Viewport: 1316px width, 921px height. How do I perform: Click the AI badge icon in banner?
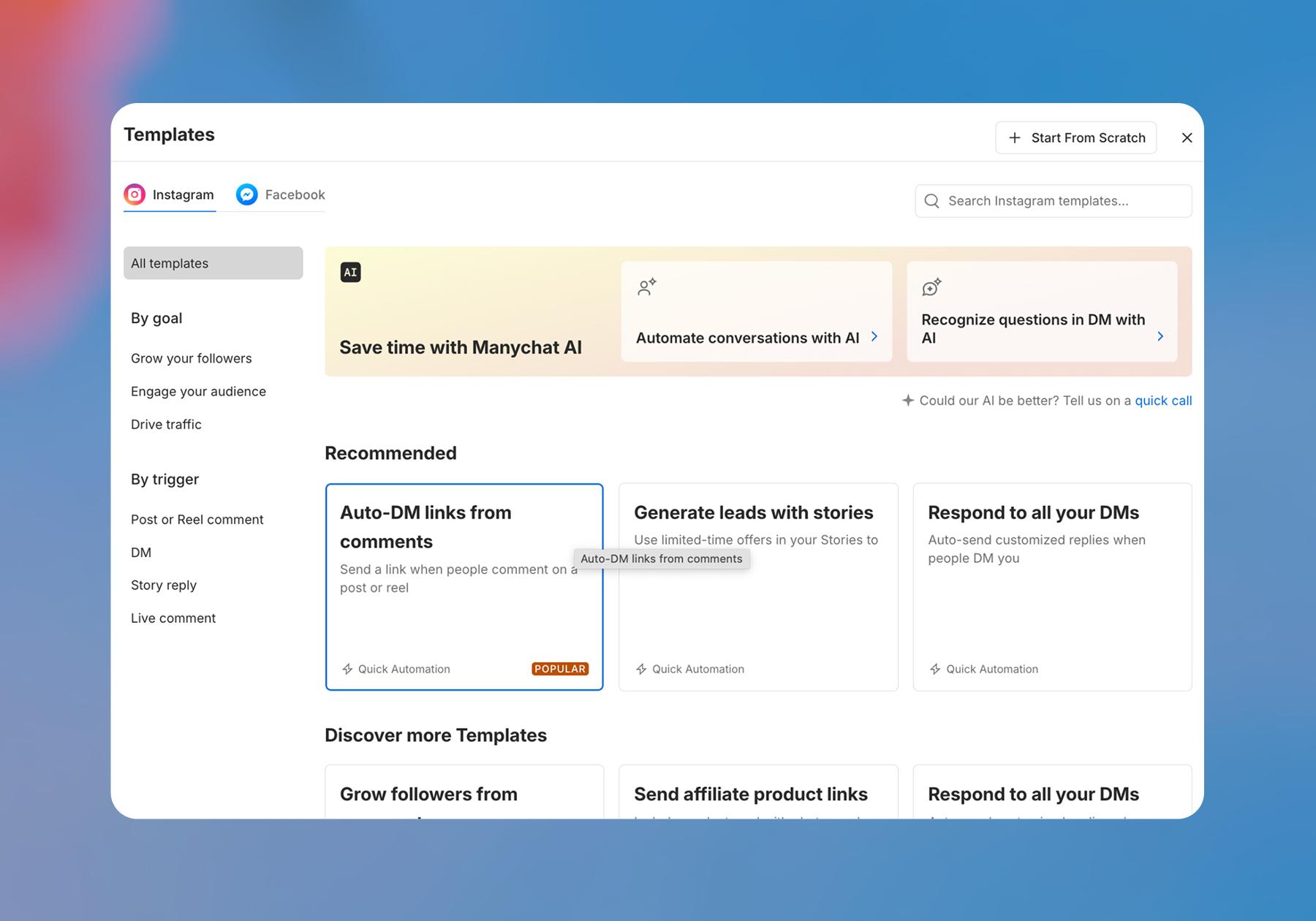point(350,272)
